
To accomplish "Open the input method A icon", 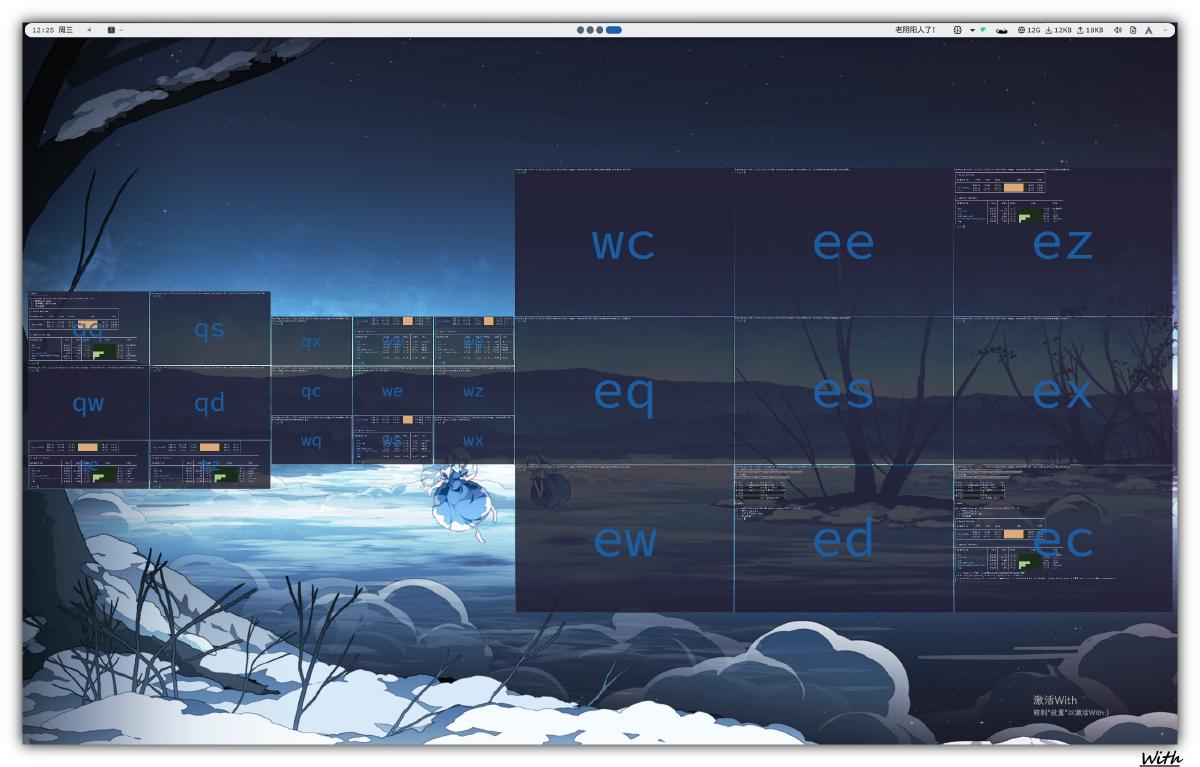I will click(1149, 30).
